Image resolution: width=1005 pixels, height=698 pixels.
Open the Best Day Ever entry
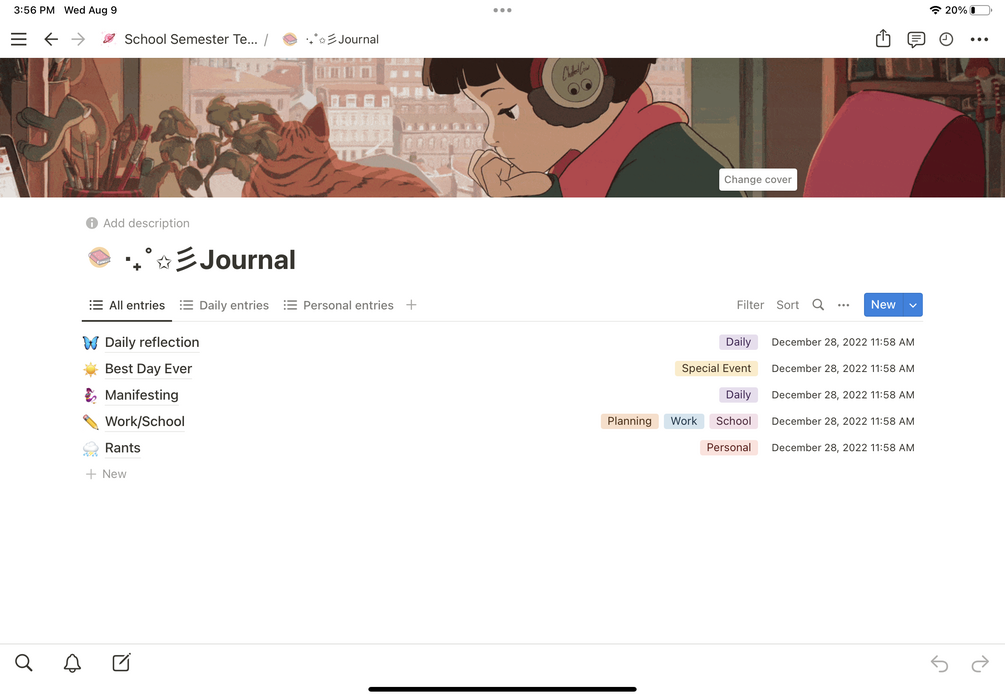(148, 369)
